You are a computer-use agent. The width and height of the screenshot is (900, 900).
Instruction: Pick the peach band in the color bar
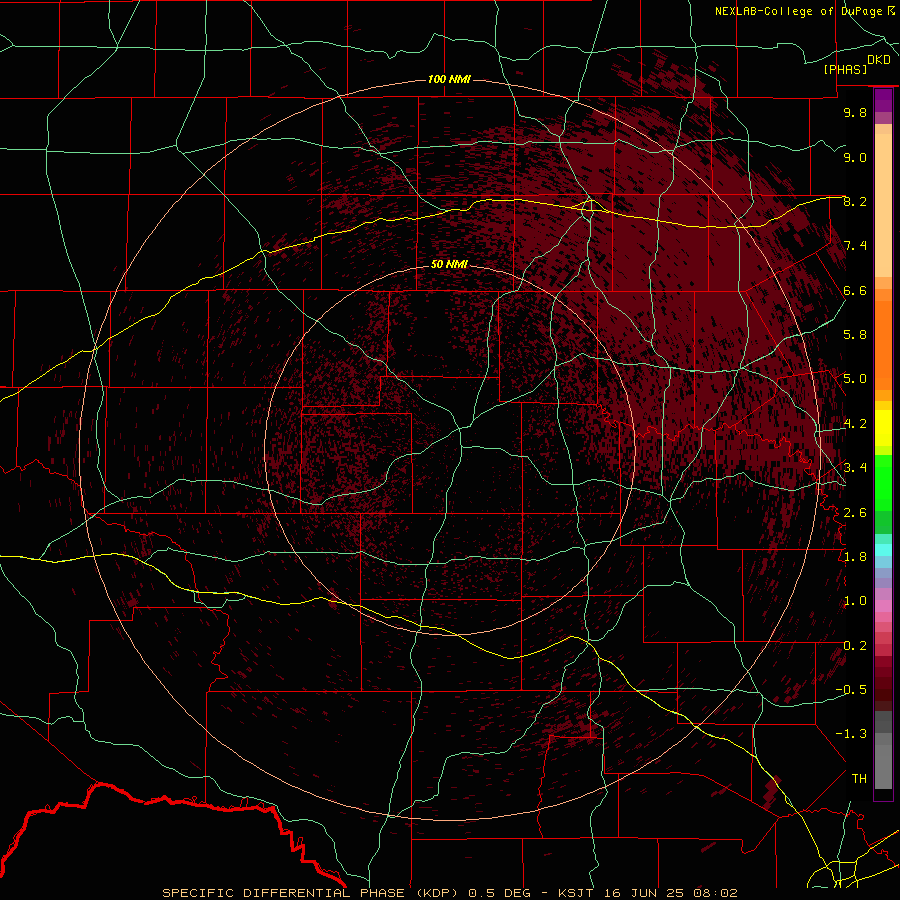[x=883, y=205]
